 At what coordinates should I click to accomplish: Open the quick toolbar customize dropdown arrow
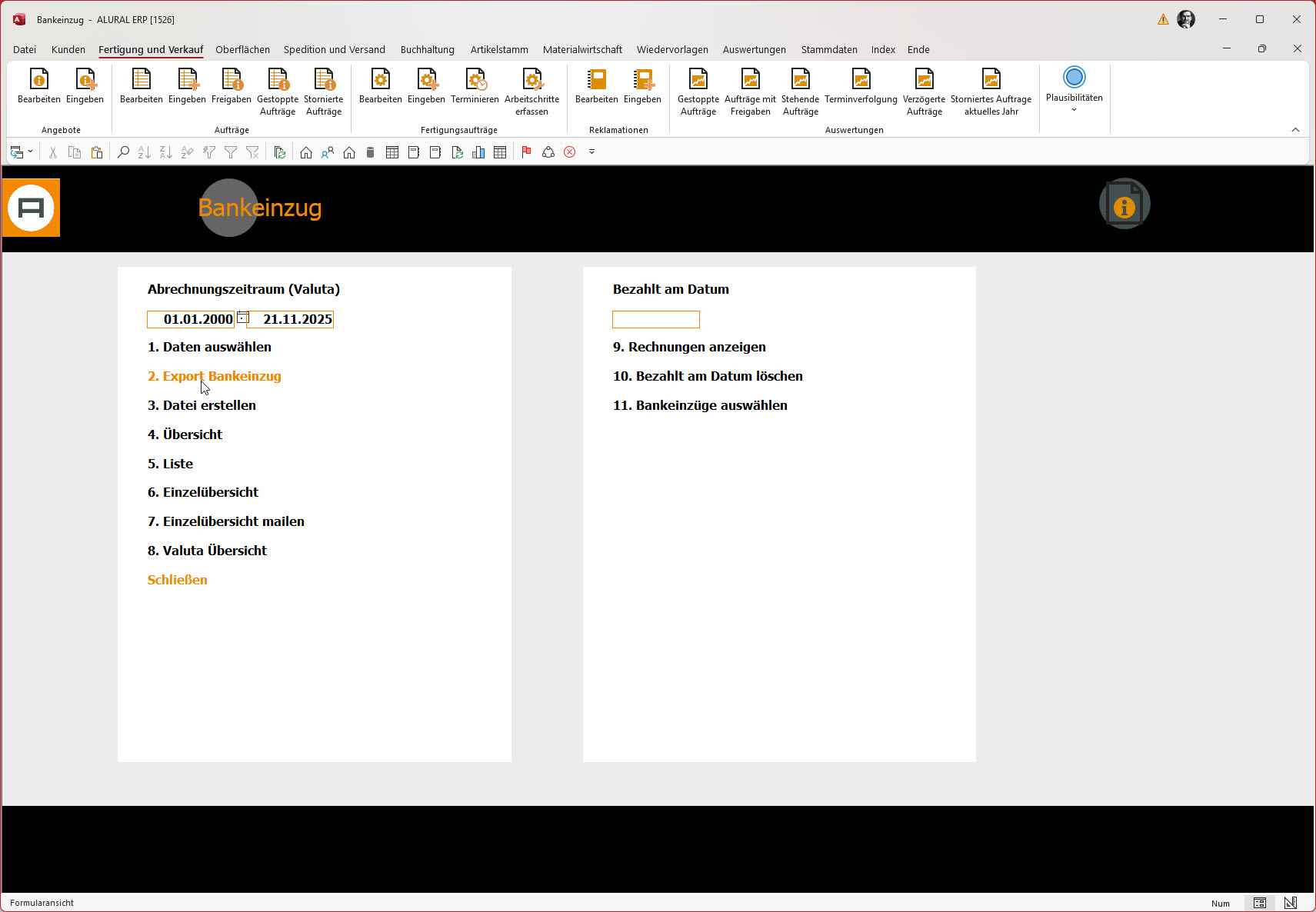tap(591, 152)
